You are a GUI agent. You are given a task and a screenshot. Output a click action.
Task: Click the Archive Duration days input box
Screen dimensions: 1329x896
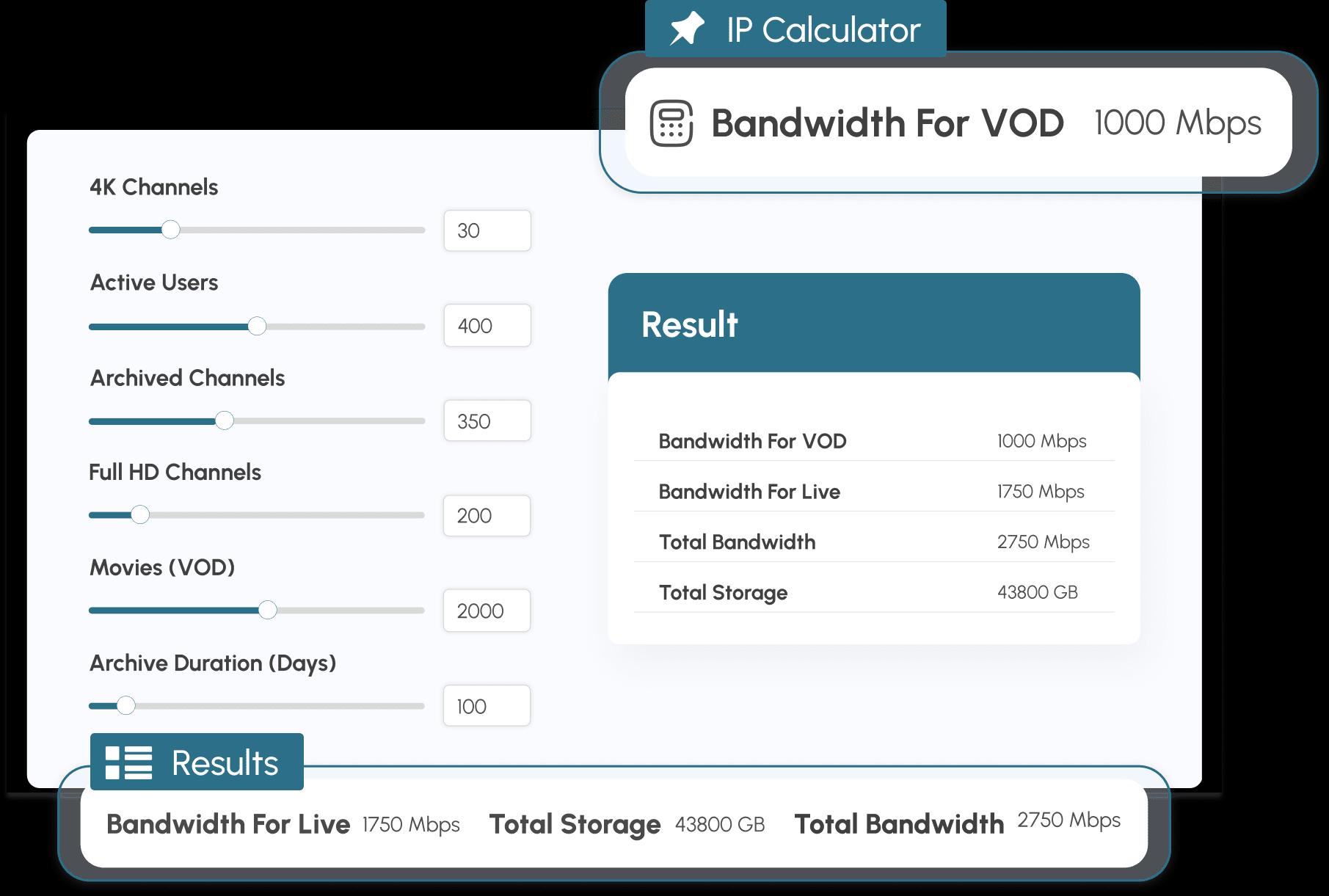(x=487, y=706)
